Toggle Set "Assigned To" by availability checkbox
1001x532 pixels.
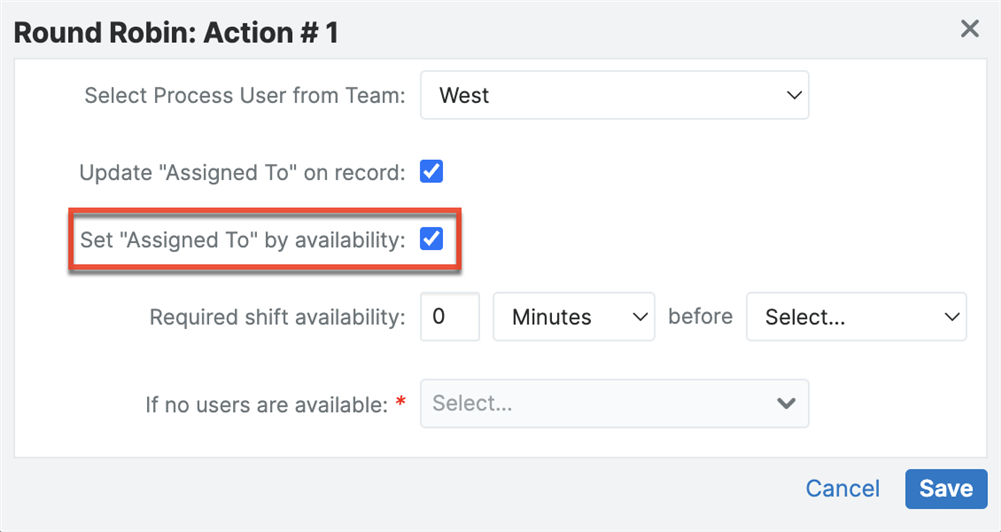[432, 239]
